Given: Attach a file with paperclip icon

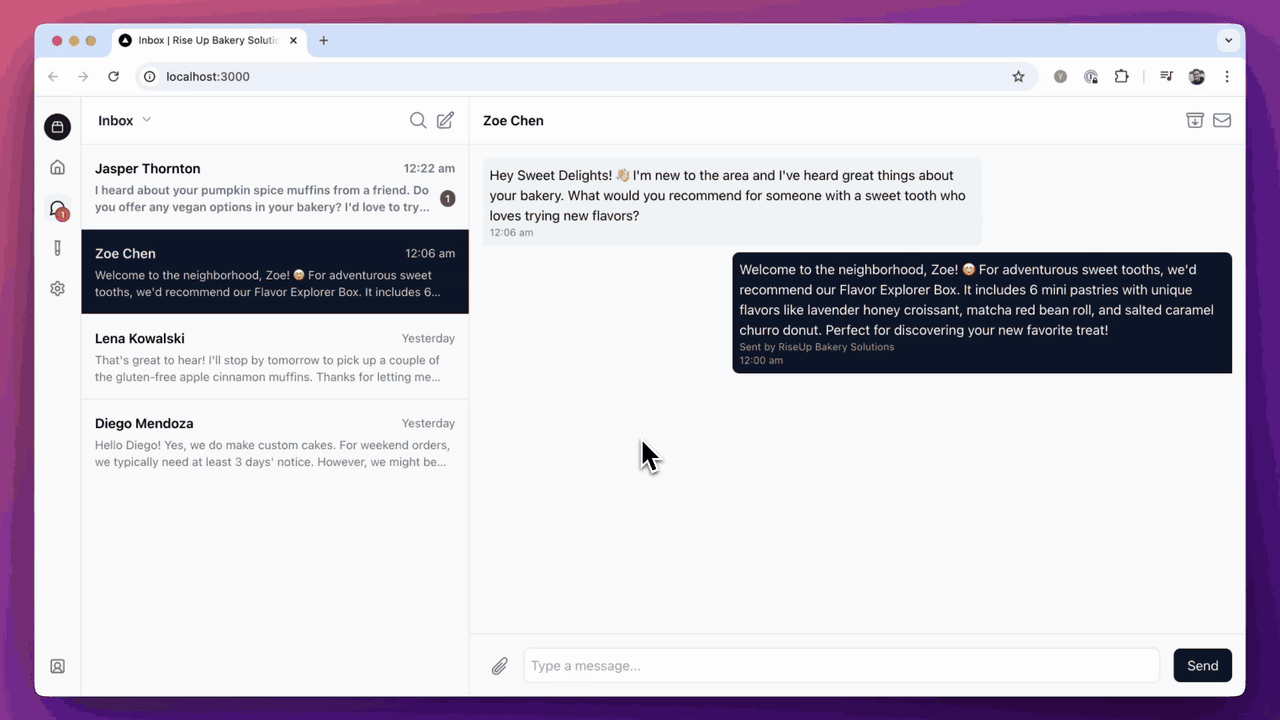Looking at the screenshot, I should (x=499, y=666).
